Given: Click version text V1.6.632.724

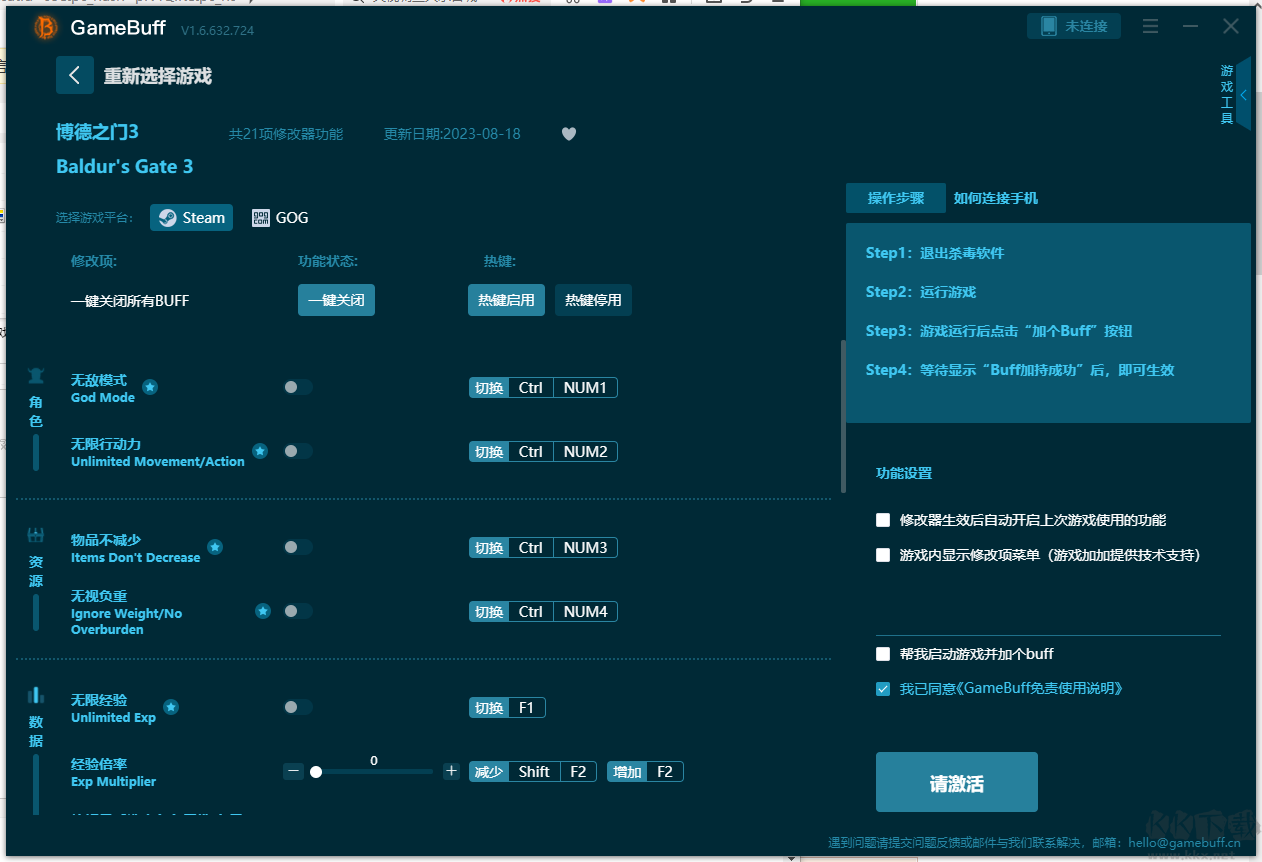Looking at the screenshot, I should [x=217, y=31].
